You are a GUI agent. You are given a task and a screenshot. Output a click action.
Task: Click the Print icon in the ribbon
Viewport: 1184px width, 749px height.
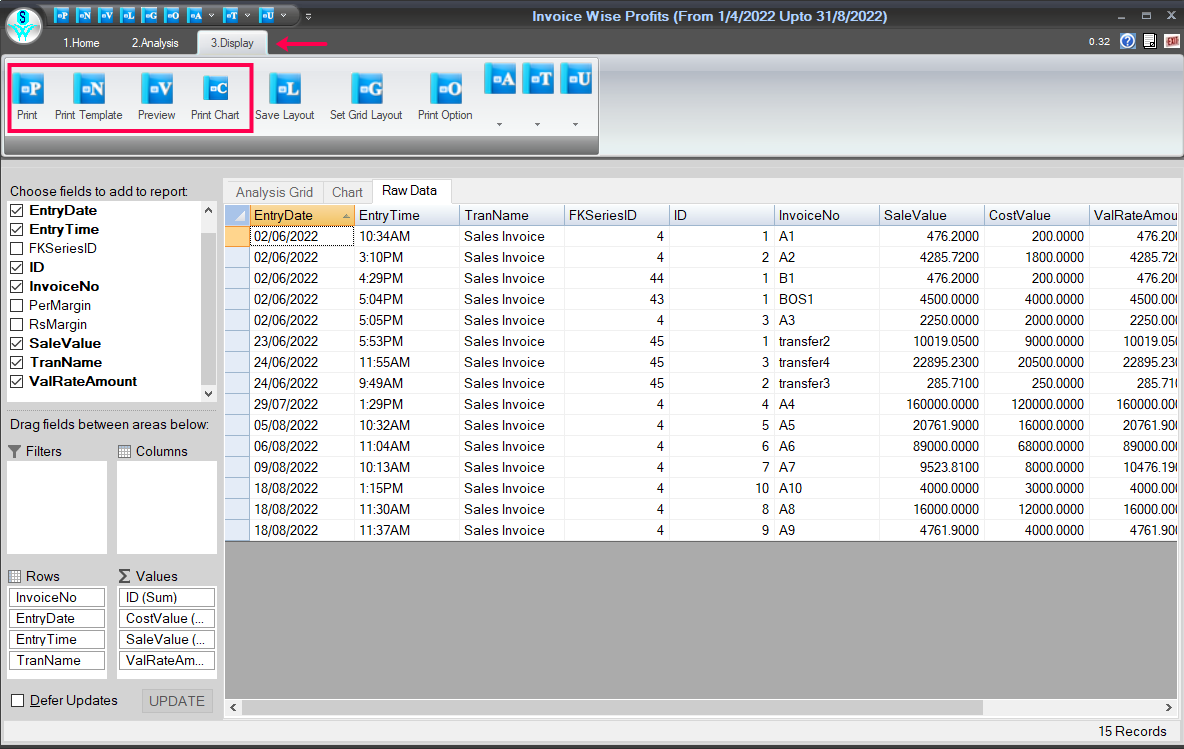(28, 88)
